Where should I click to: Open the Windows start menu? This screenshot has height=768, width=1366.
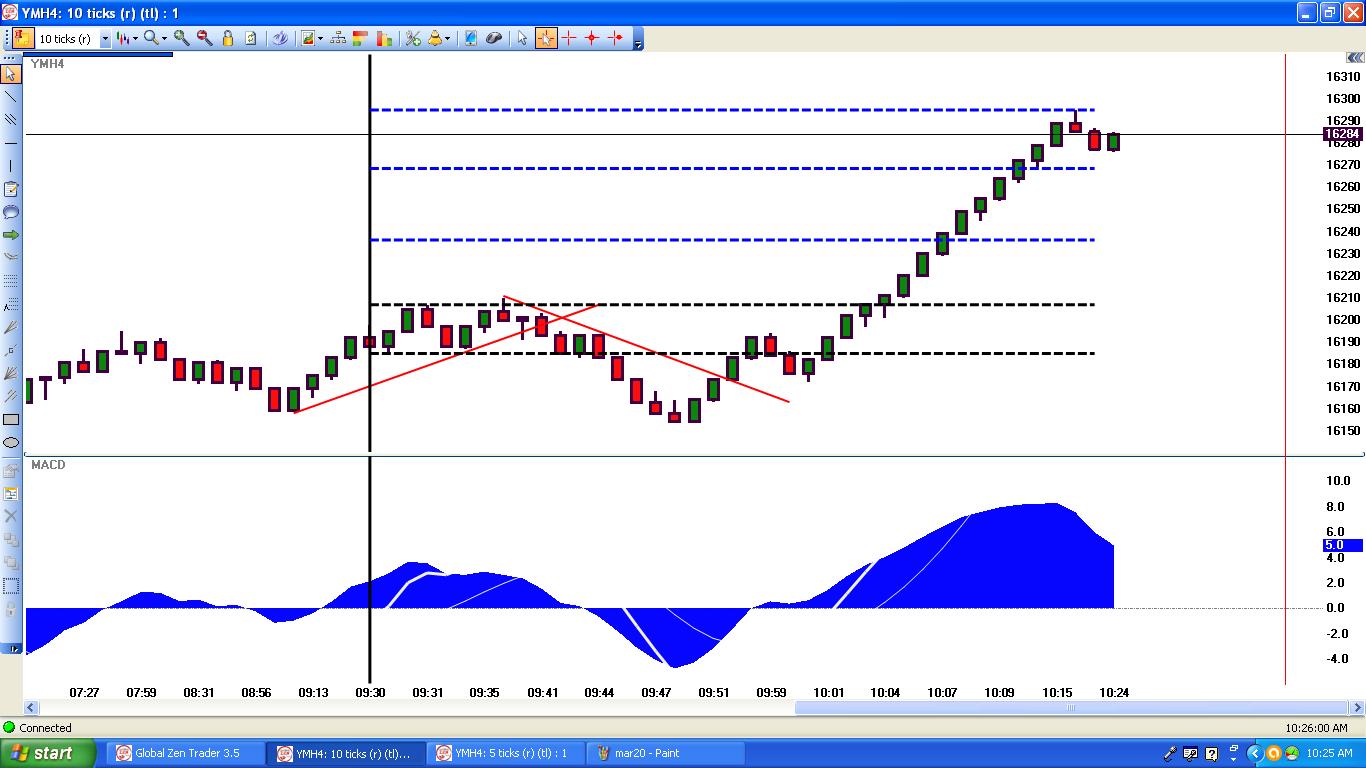tap(48, 753)
